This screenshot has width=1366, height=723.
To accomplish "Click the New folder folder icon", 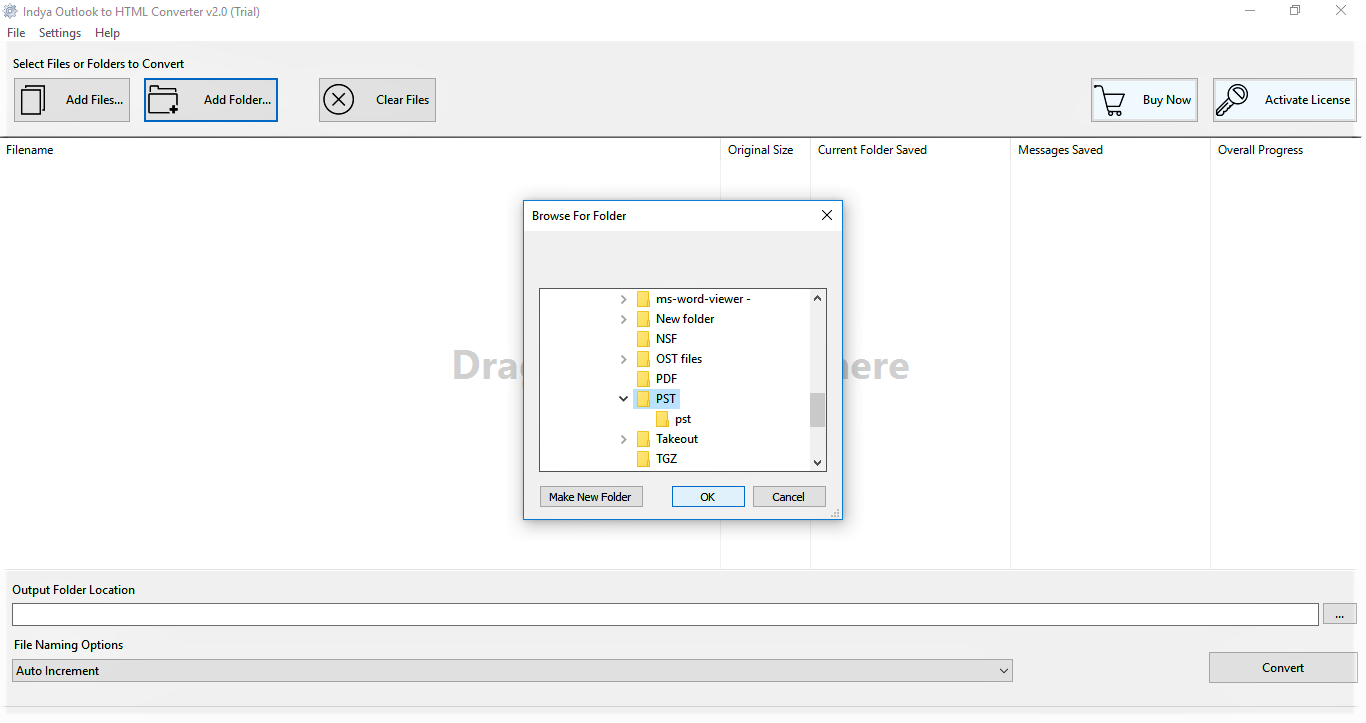I will 643,319.
